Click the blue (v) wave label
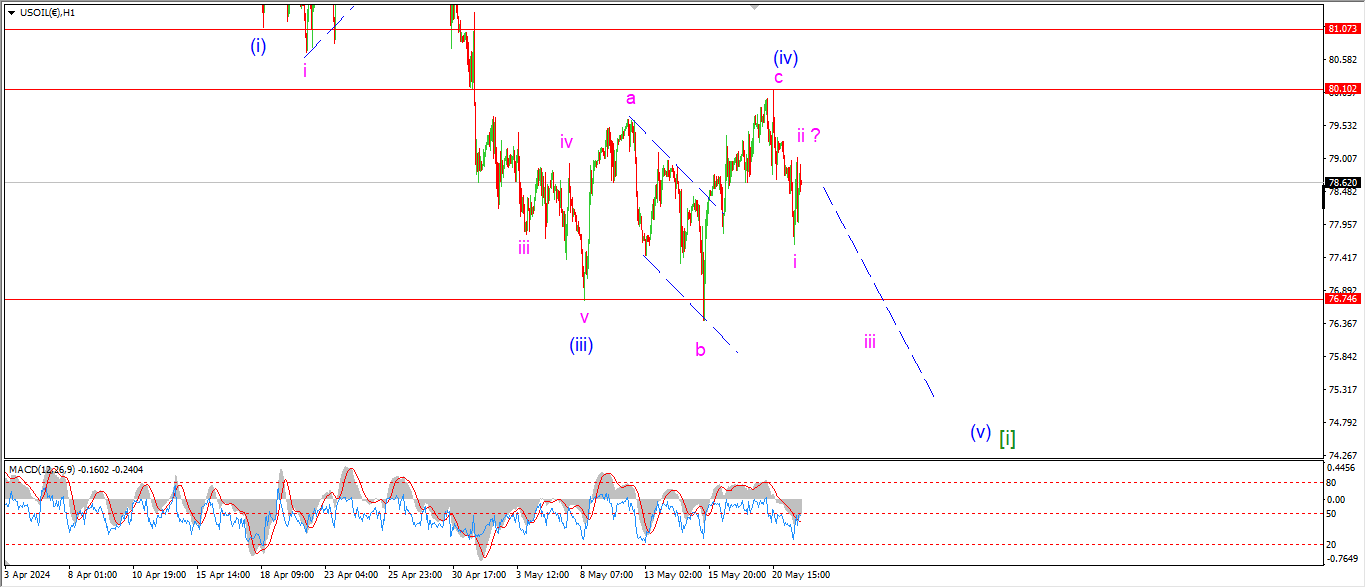This screenshot has width=1366, height=588. click(x=980, y=432)
